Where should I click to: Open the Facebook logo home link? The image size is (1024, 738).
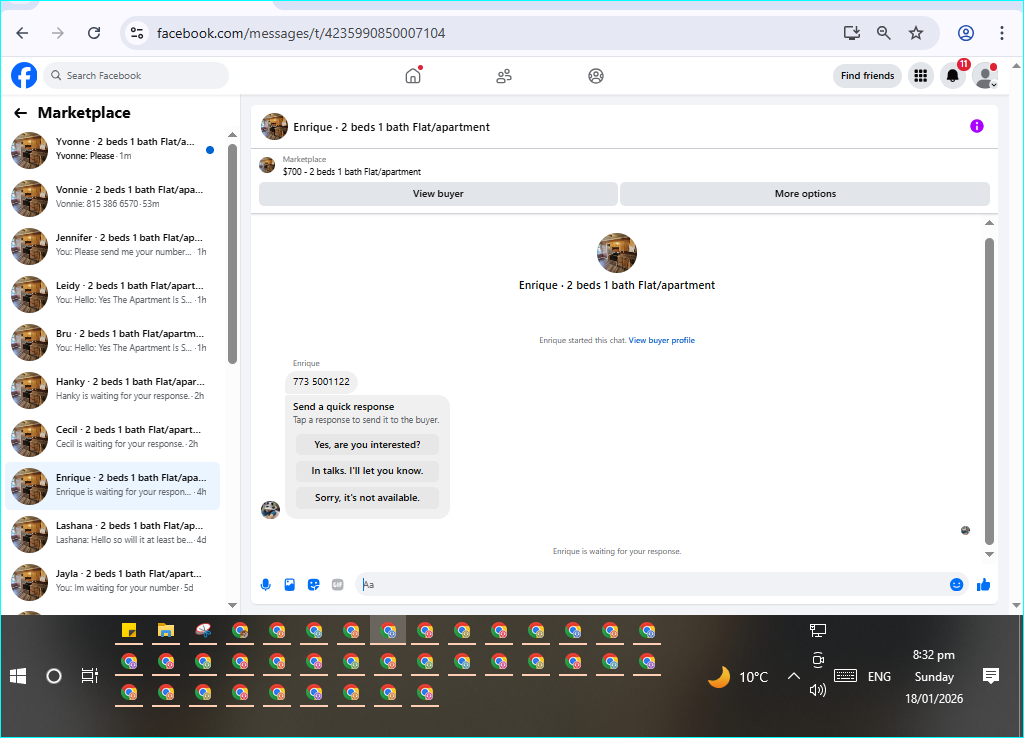click(24, 76)
